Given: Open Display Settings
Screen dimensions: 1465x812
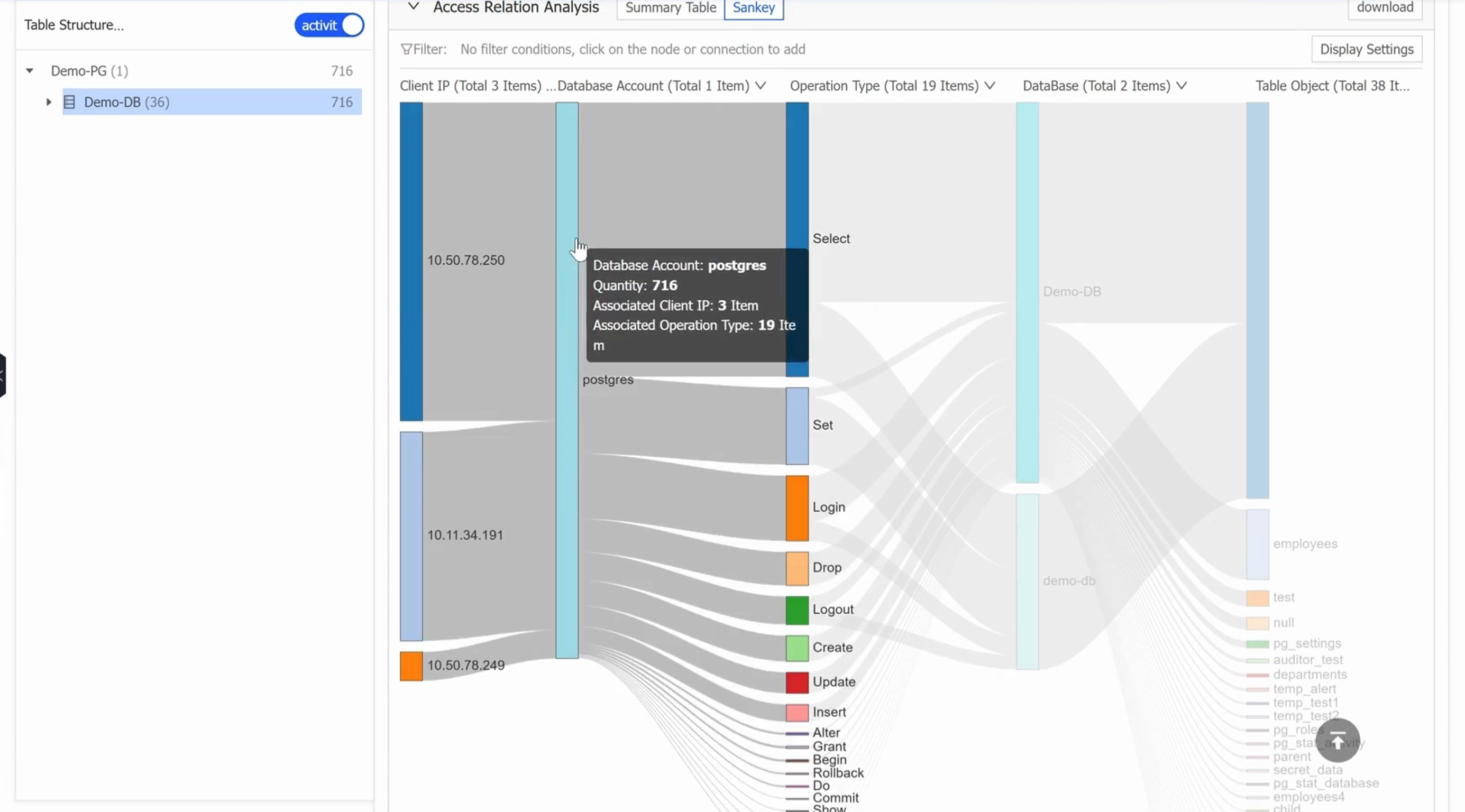Looking at the screenshot, I should pyautogui.click(x=1367, y=50).
